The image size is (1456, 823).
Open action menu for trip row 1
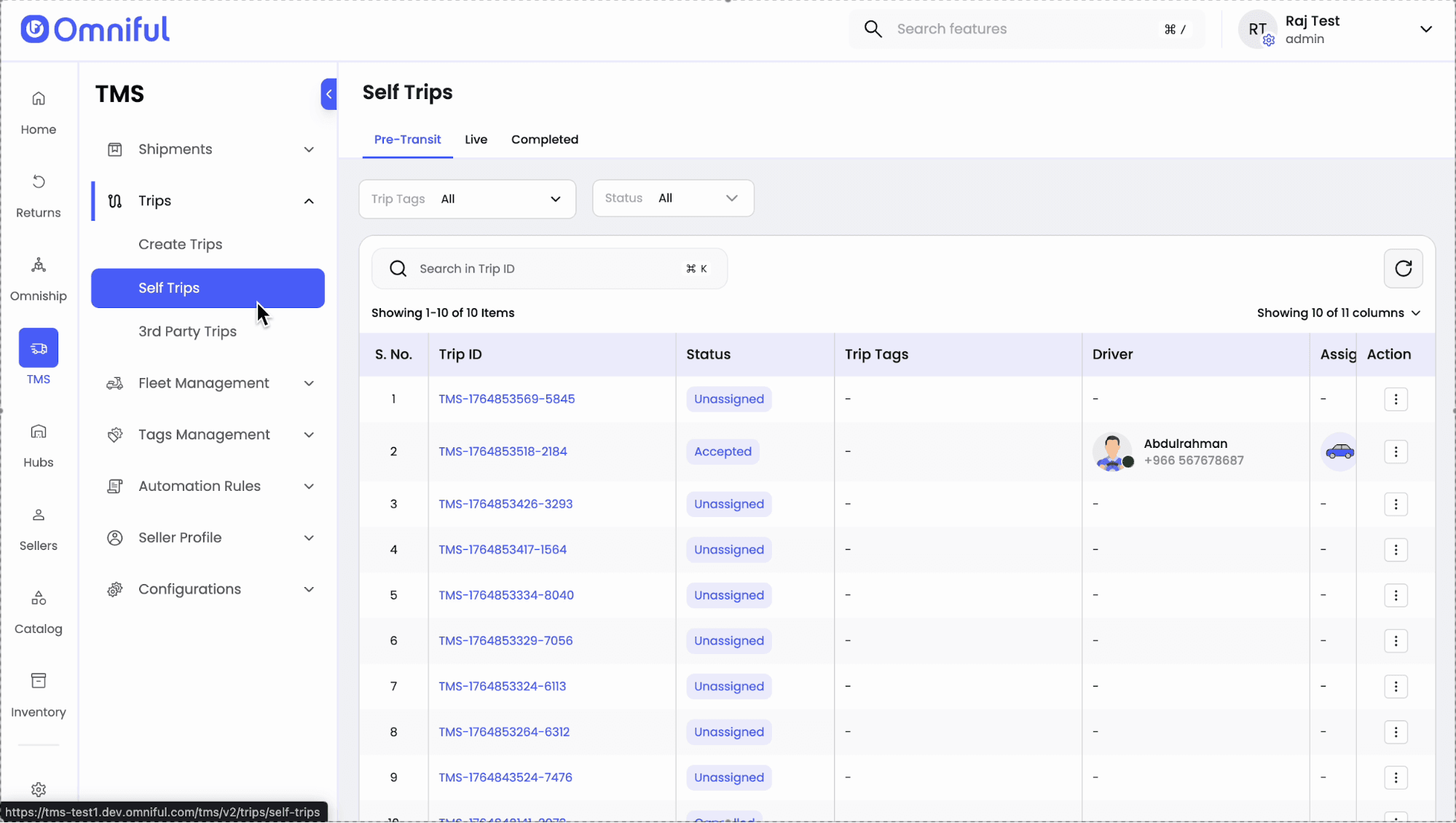coord(1396,399)
